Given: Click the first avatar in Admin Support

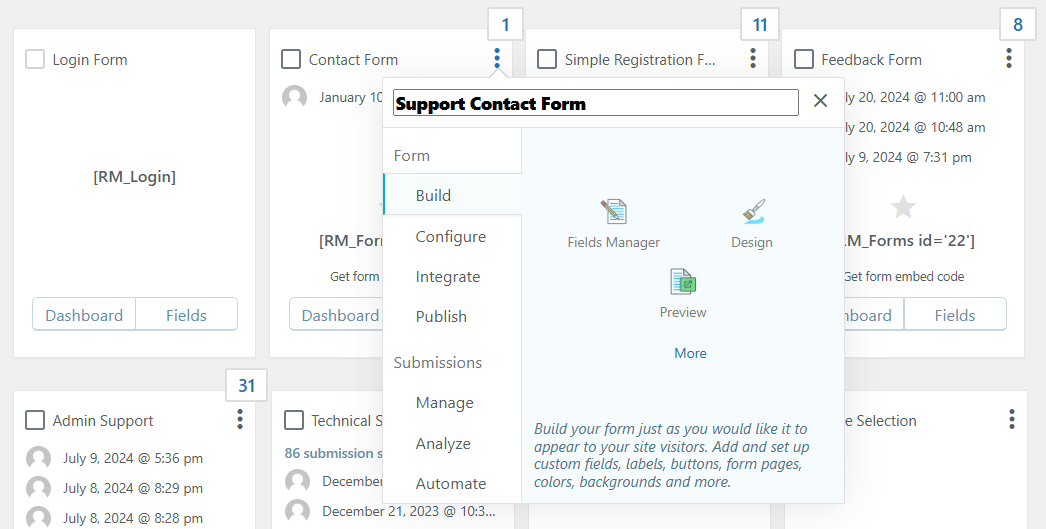Looking at the screenshot, I should (38, 459).
